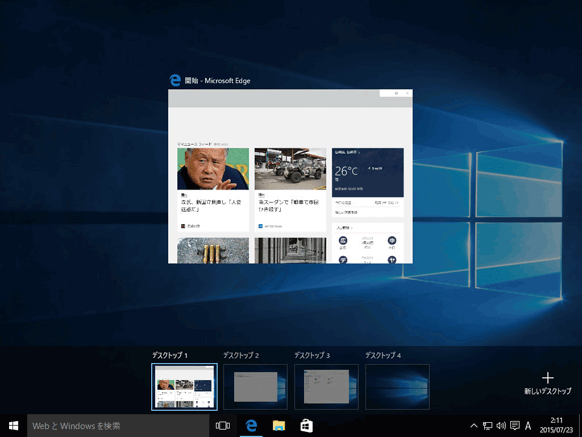Switch to the デスクトップ 2 thumbnail
Image resolution: width=582 pixels, height=437 pixels.
click(x=255, y=387)
